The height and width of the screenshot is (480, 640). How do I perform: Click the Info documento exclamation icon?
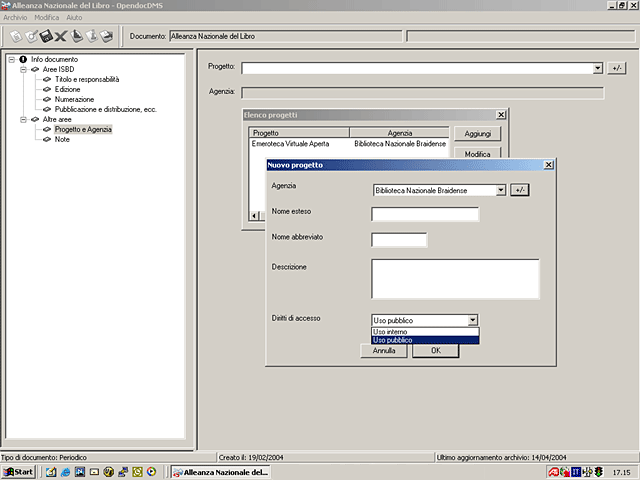click(23, 59)
